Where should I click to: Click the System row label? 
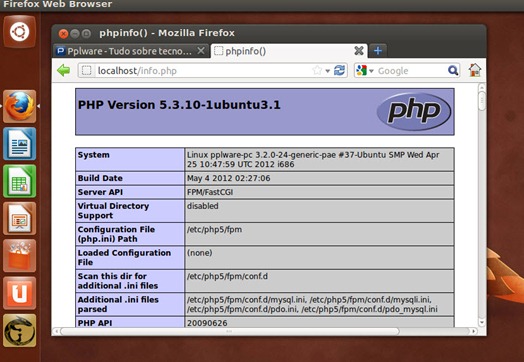pyautogui.click(x=94, y=155)
